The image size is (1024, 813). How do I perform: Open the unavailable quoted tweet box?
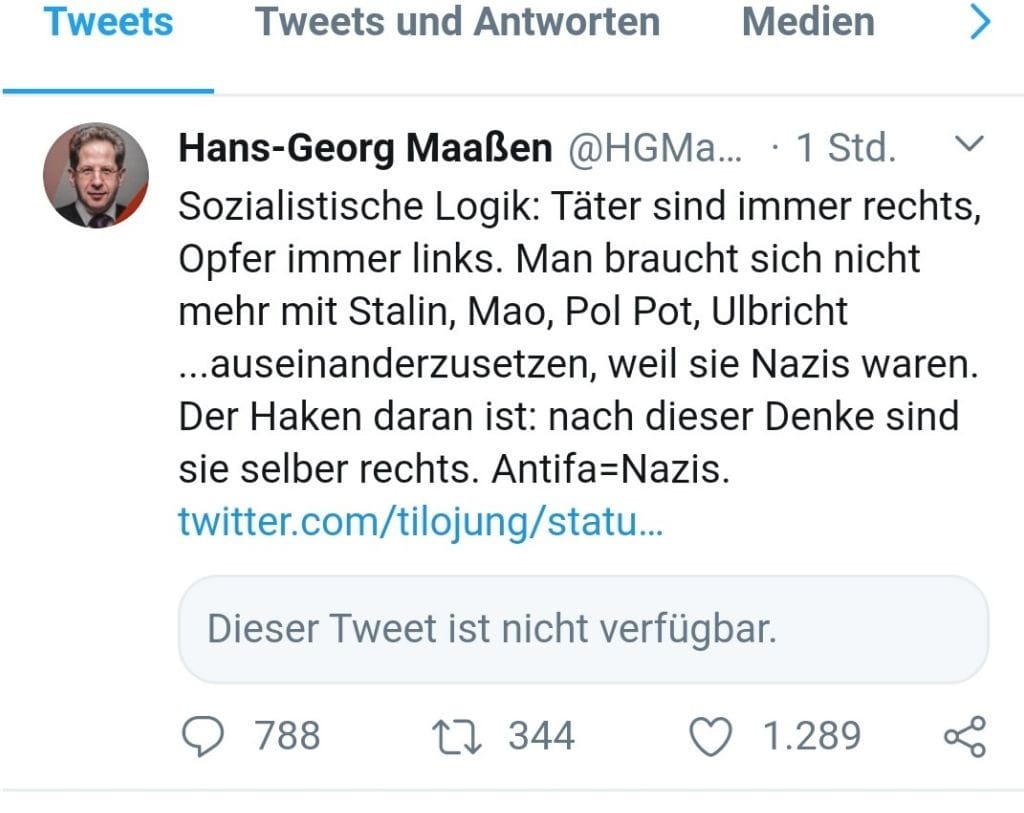[583, 630]
